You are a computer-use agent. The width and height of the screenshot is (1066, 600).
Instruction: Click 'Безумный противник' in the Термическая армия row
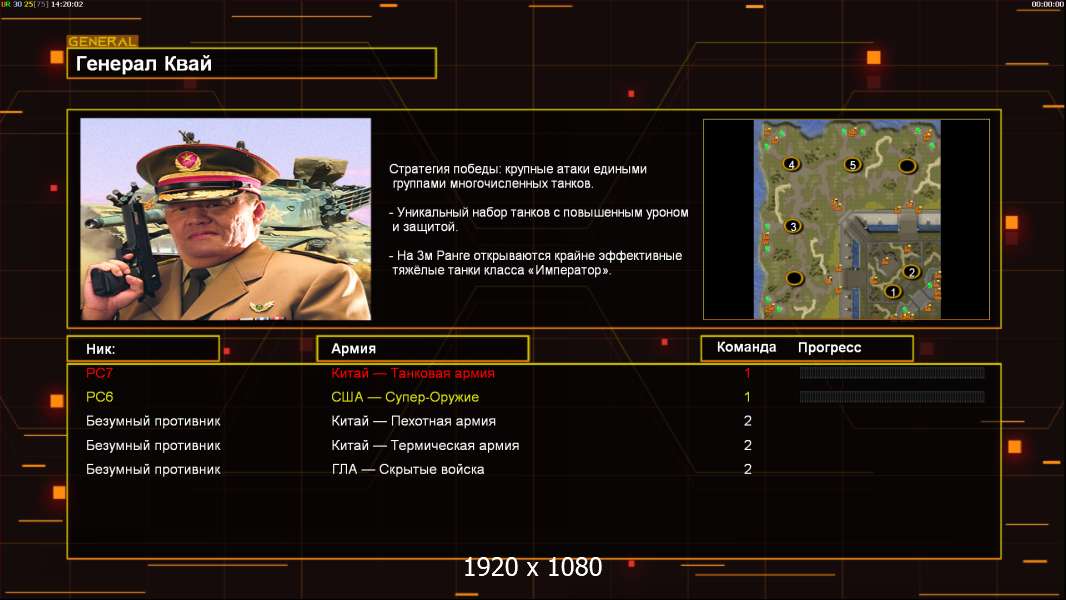pyautogui.click(x=153, y=446)
